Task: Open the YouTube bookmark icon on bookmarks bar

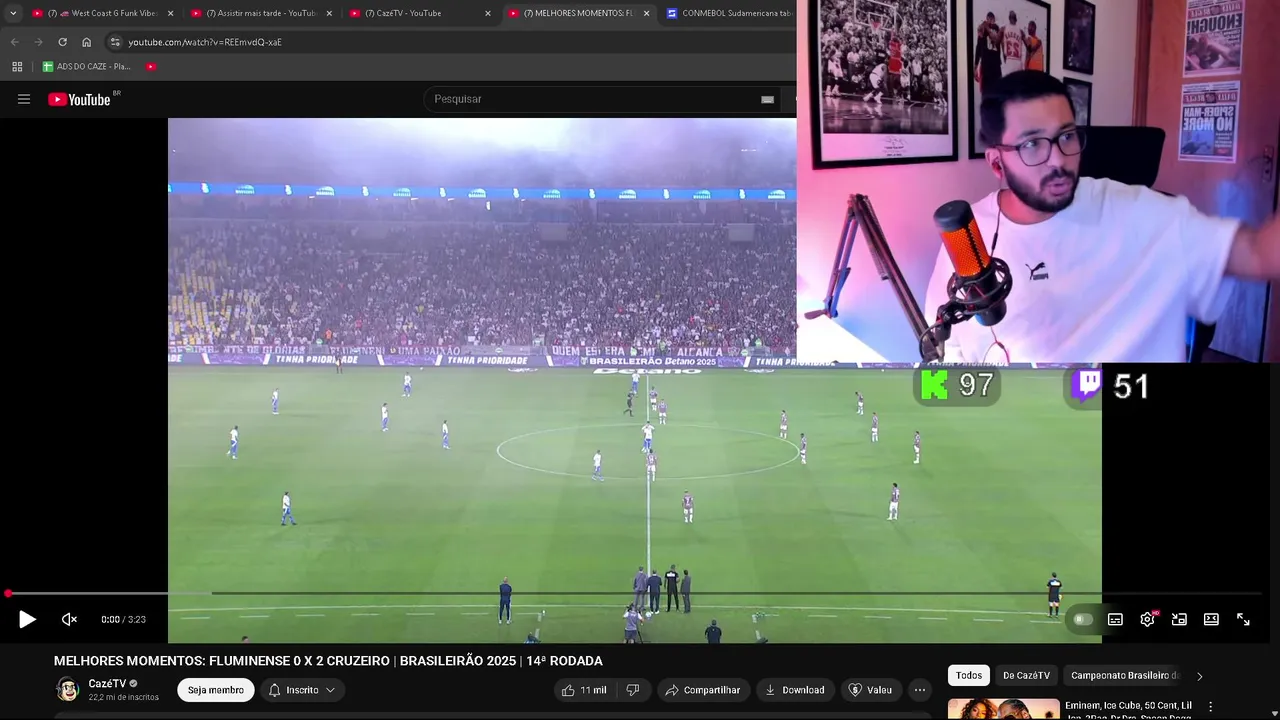Action: click(x=151, y=66)
